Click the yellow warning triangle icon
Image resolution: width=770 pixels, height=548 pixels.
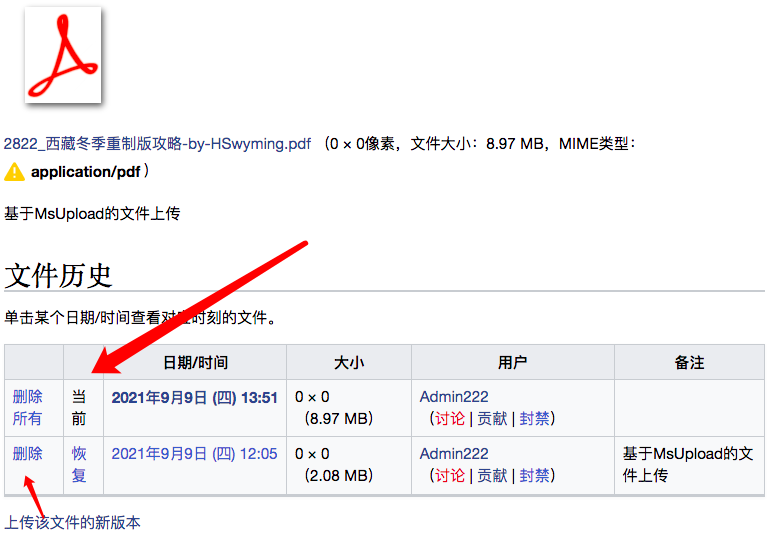tap(14, 172)
